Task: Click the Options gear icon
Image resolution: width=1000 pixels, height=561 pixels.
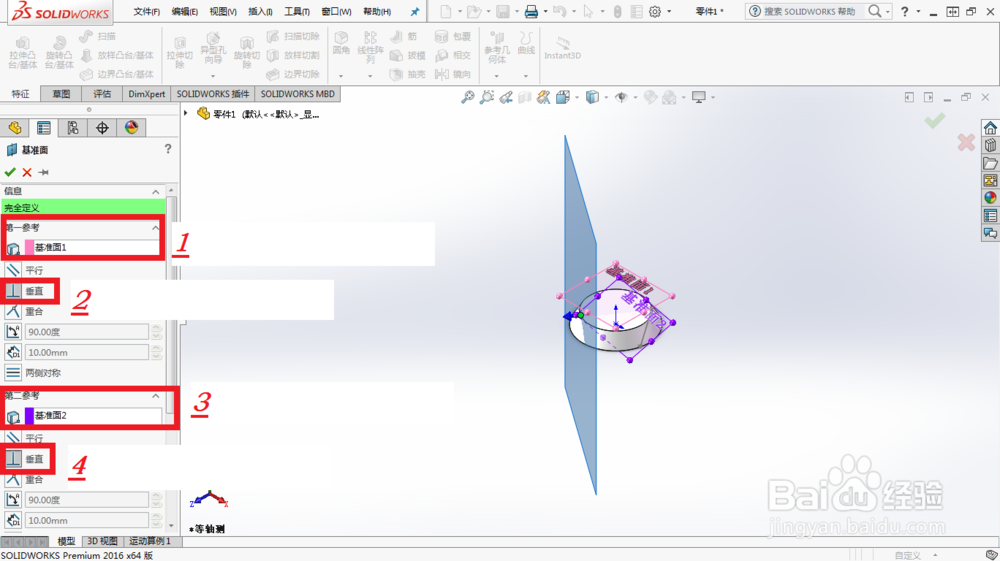Action: click(x=655, y=11)
